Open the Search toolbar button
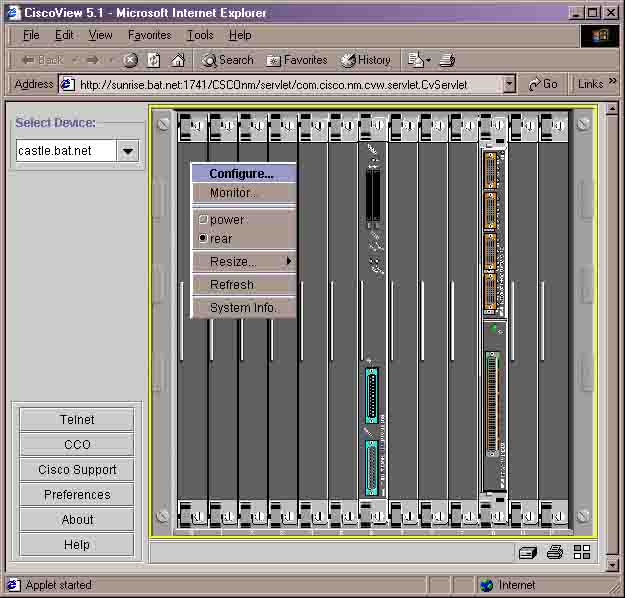This screenshot has height=598, width=625. [228, 60]
